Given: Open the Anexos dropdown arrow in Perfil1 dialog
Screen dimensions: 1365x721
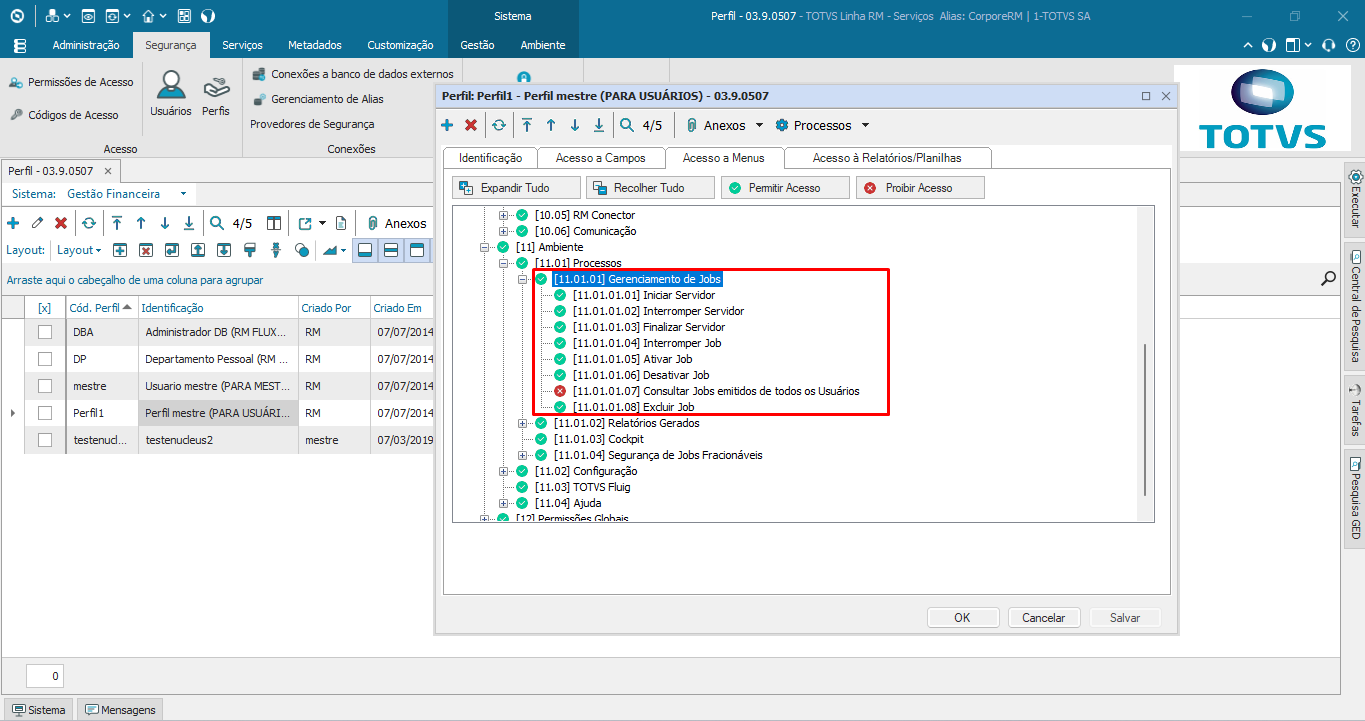Looking at the screenshot, I should 759,126.
